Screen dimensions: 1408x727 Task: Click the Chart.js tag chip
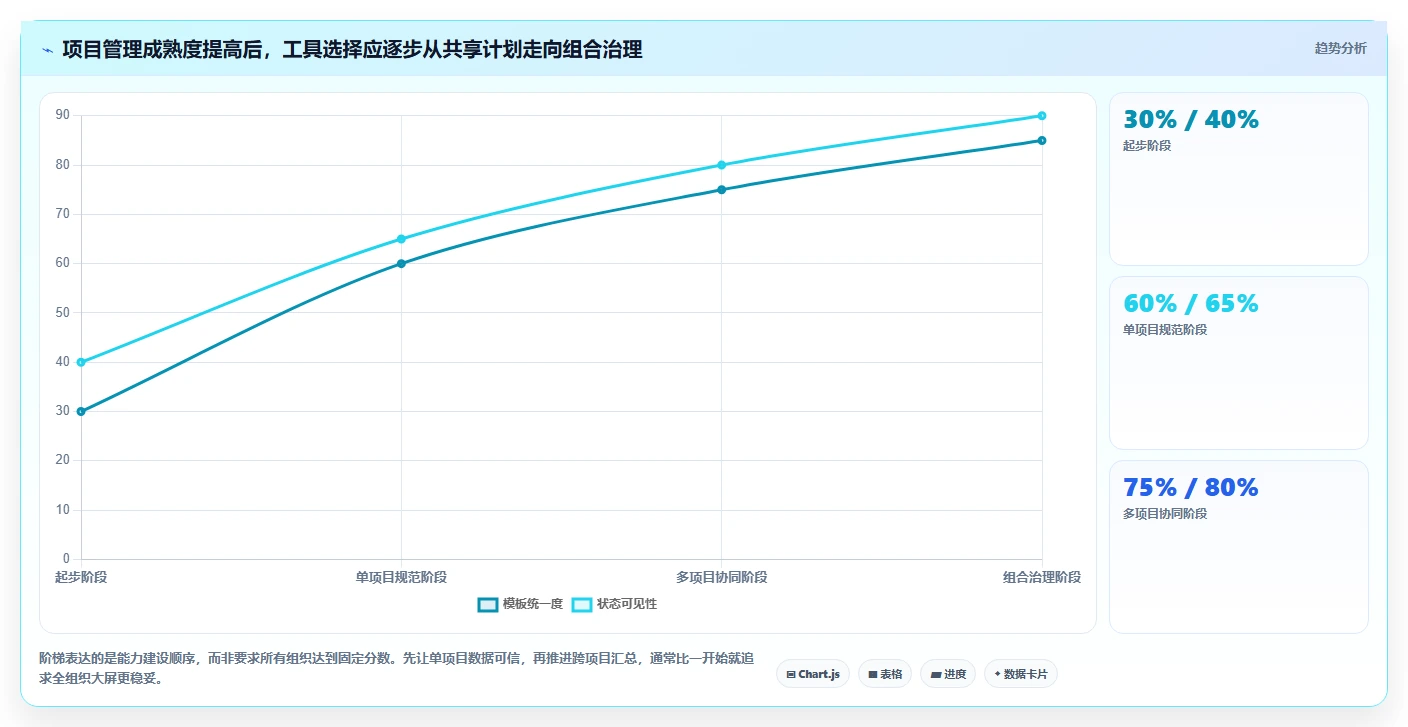(x=813, y=674)
